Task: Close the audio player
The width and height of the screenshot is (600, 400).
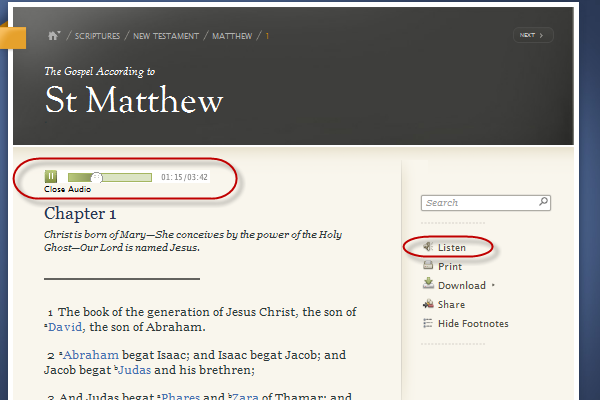Action: (x=67, y=189)
